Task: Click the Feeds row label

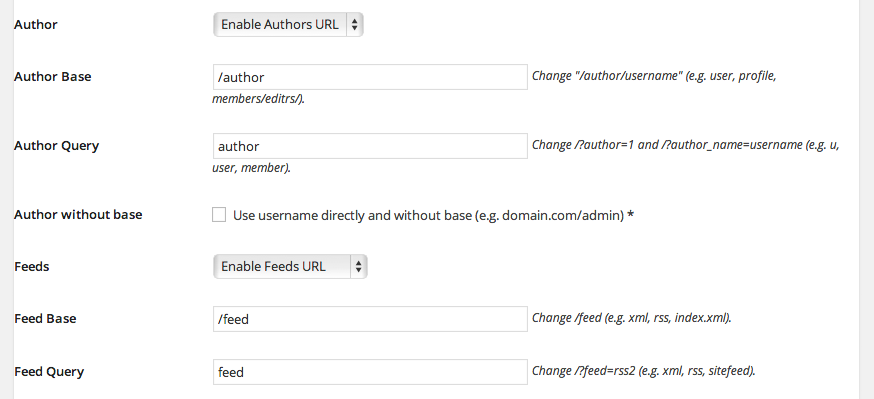Action: (x=32, y=266)
